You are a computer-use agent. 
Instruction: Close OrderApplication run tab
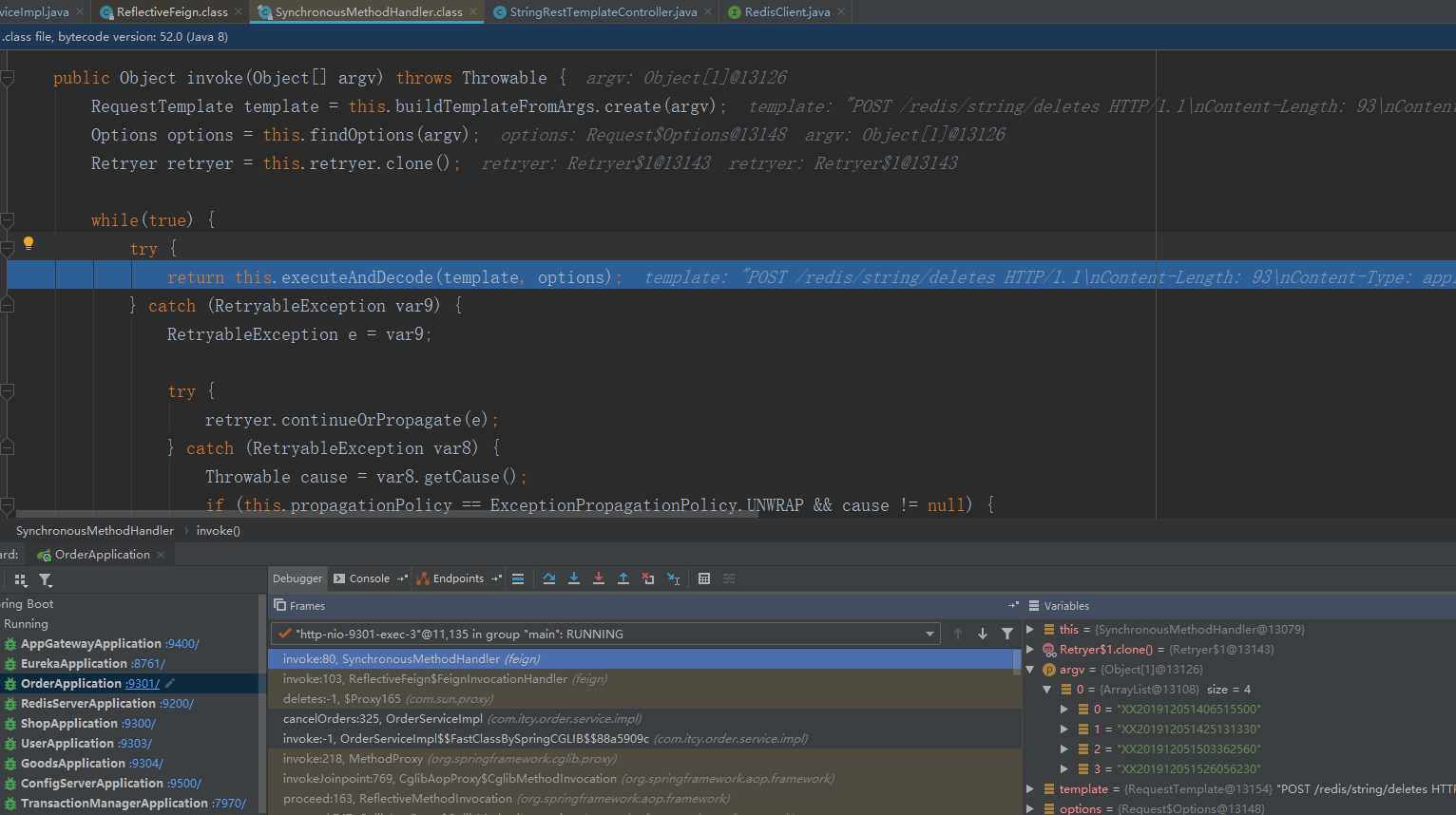pos(161,555)
